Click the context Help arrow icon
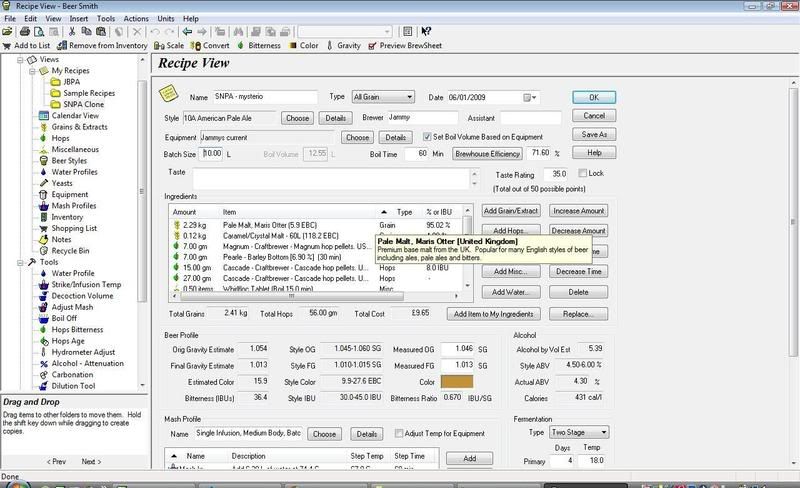 pyautogui.click(x=426, y=32)
